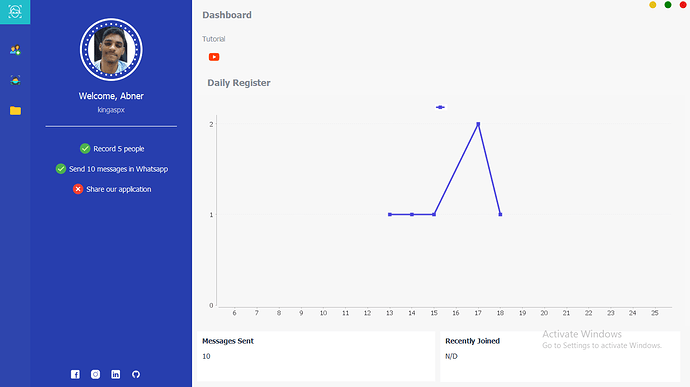
Task: Click the green check beside Record 5 people
Action: pyautogui.click(x=85, y=149)
